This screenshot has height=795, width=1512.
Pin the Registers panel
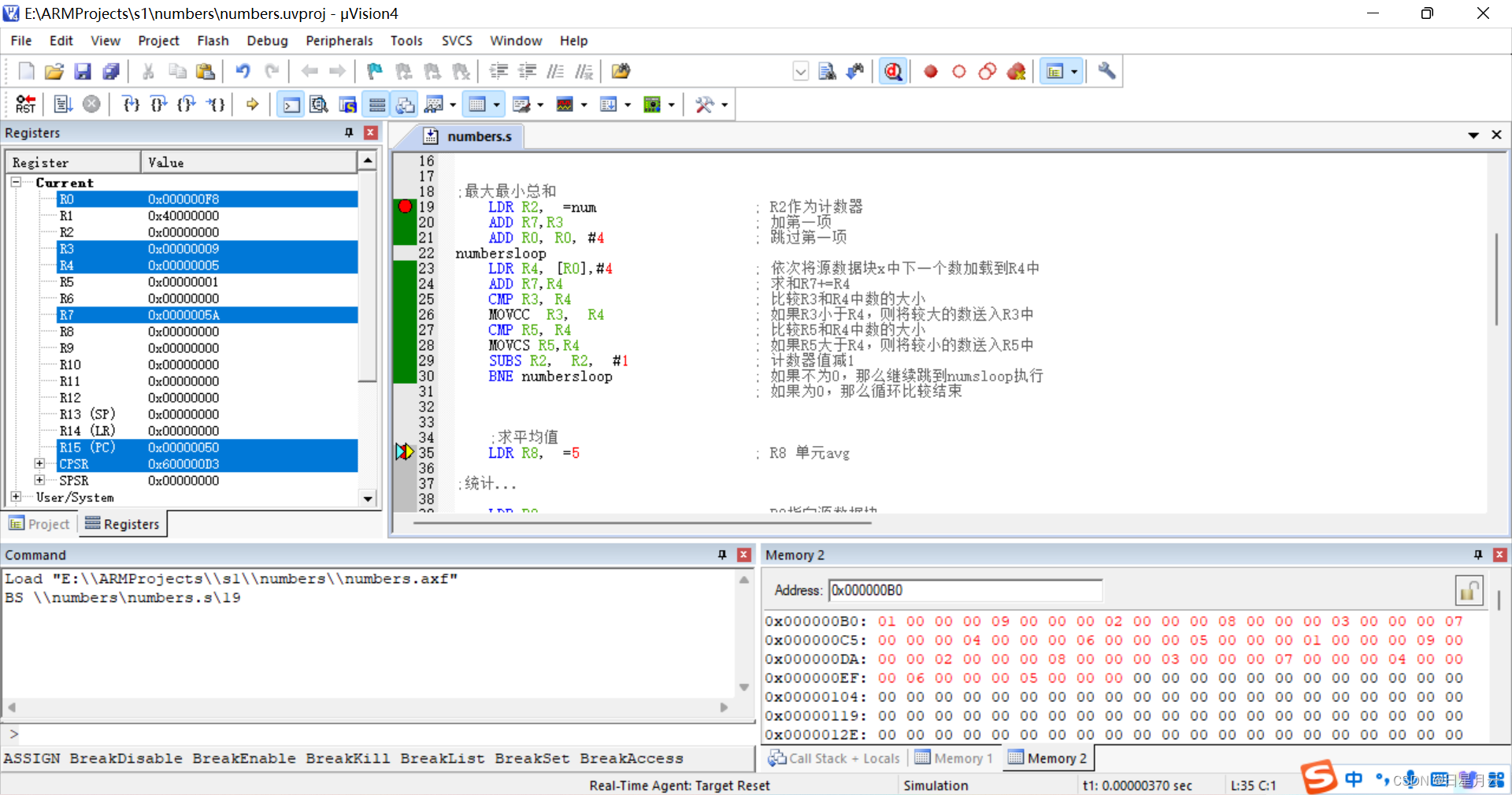(x=349, y=133)
